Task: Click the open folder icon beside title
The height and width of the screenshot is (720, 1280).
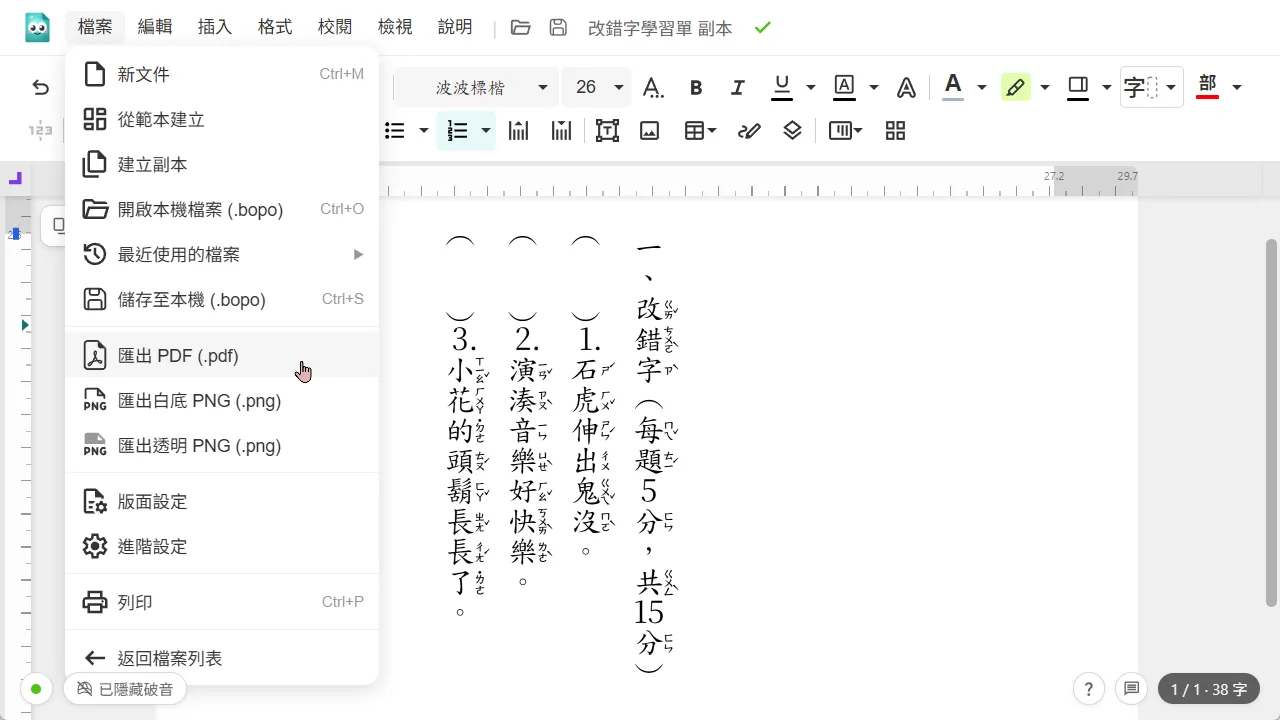Action: point(520,28)
